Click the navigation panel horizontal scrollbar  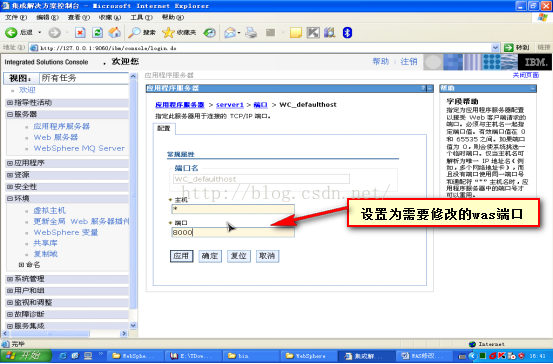pos(65,333)
